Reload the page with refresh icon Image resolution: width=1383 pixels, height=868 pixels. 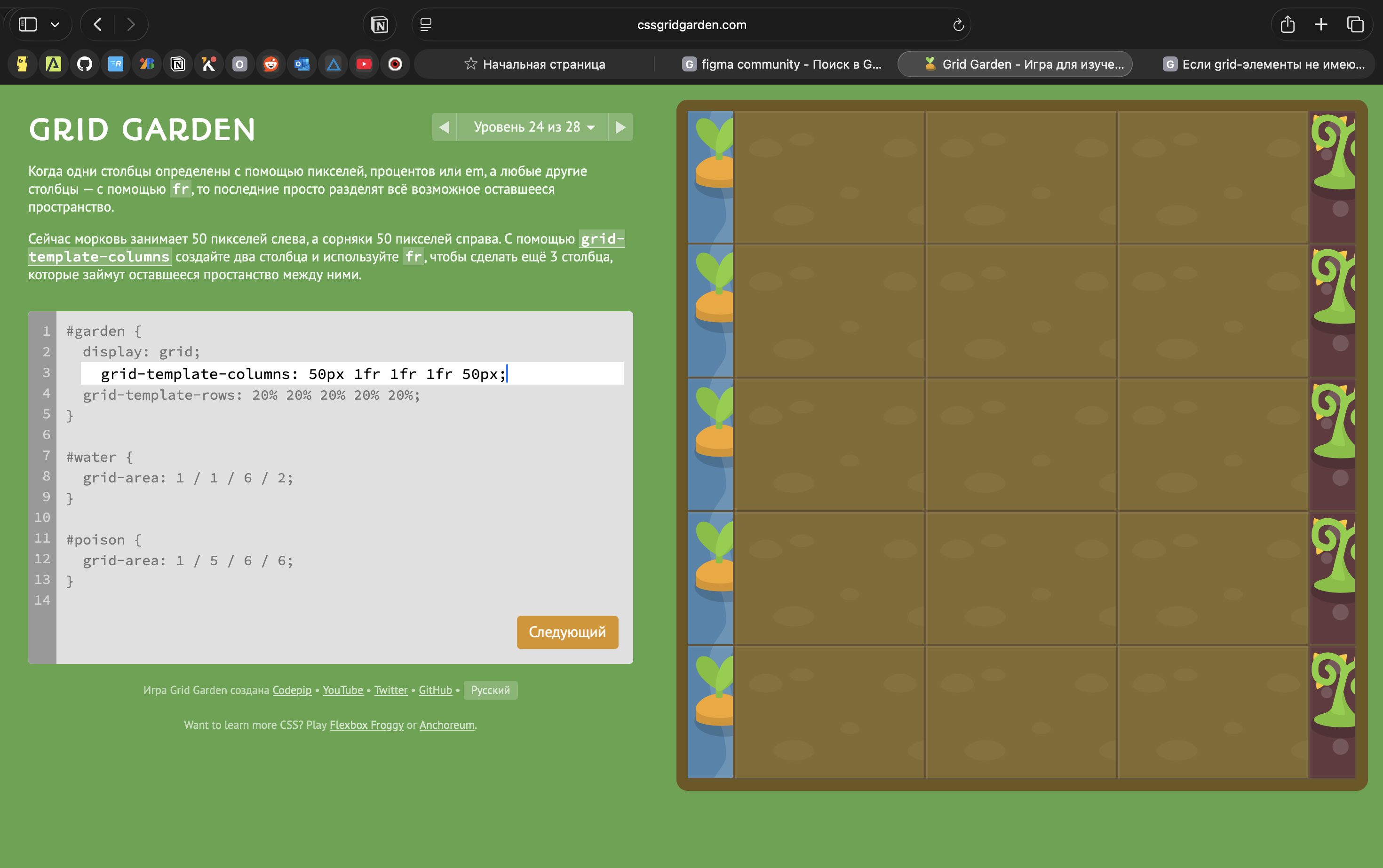click(x=957, y=24)
